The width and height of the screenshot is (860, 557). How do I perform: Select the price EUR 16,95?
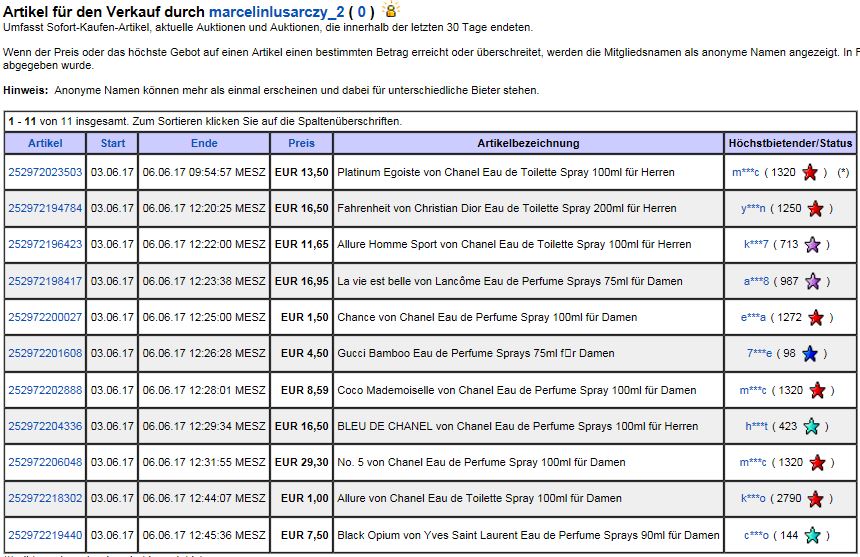[x=301, y=281]
